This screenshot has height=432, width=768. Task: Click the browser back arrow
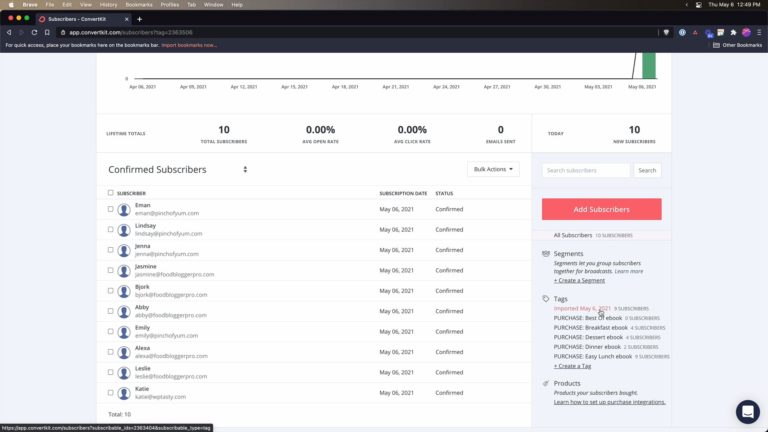coord(9,32)
